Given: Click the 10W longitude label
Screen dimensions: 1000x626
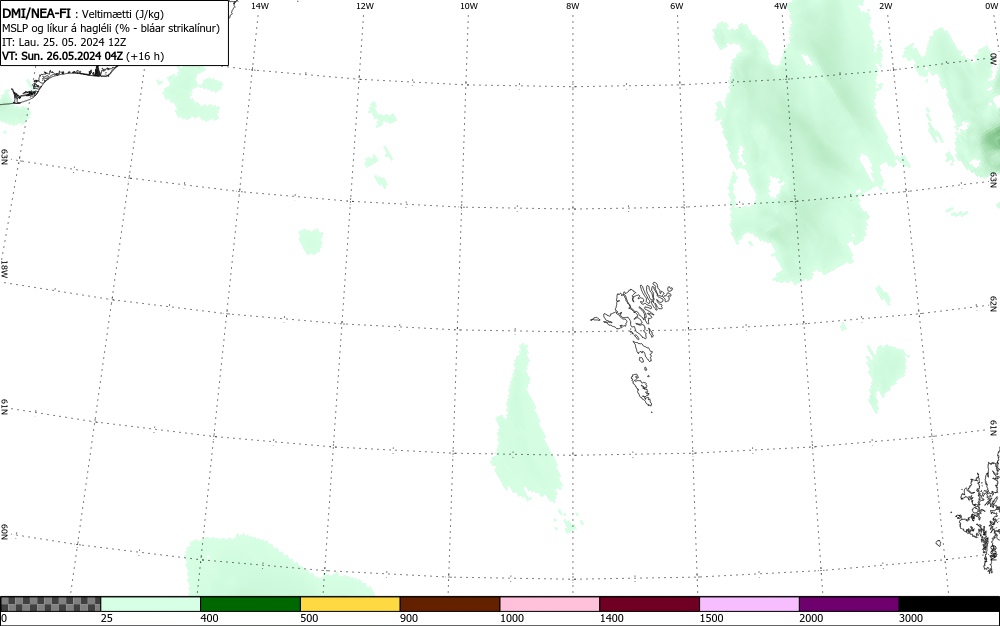Looking at the screenshot, I should pos(469,6).
